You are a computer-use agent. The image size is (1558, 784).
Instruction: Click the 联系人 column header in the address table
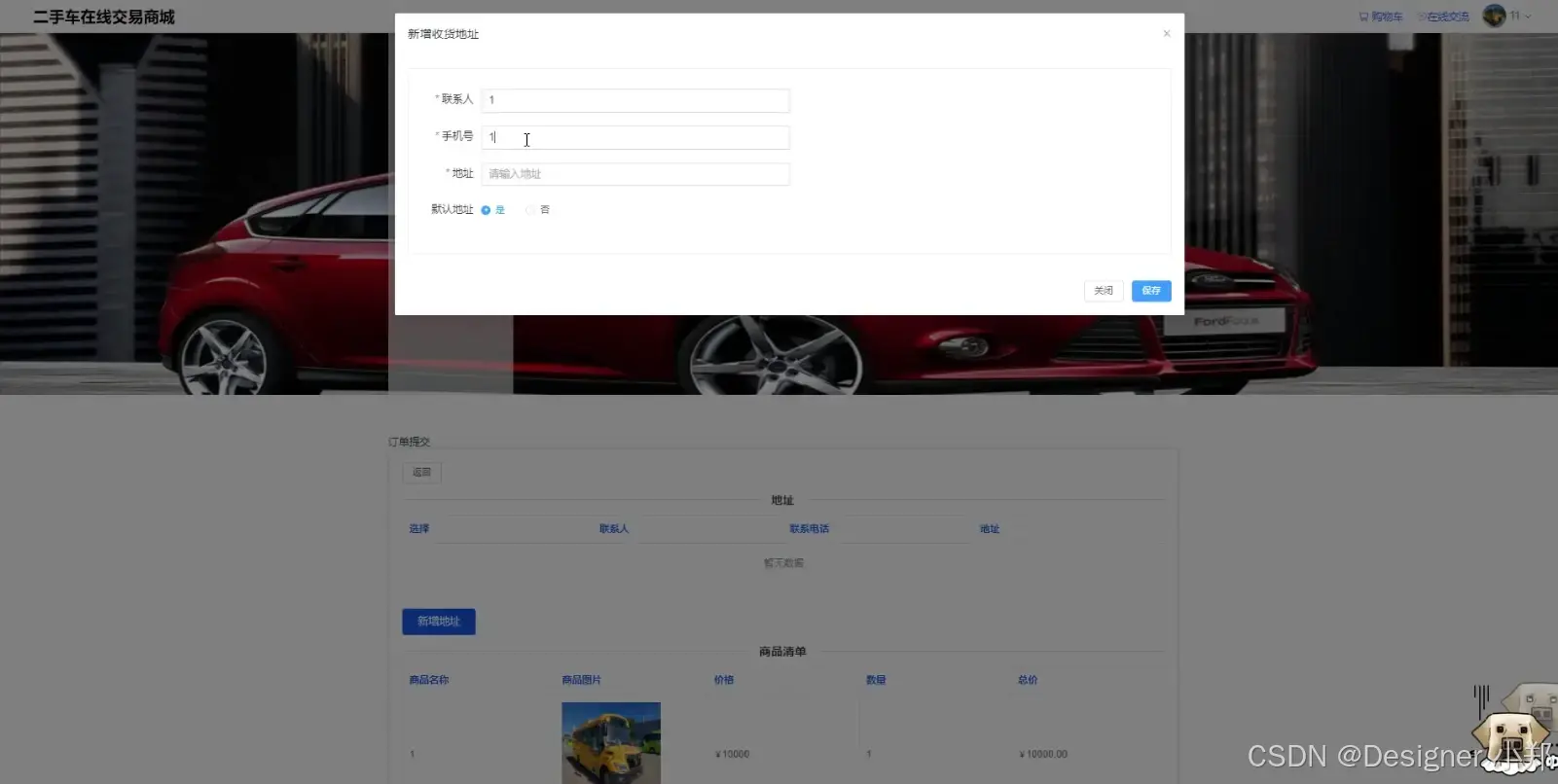click(614, 529)
